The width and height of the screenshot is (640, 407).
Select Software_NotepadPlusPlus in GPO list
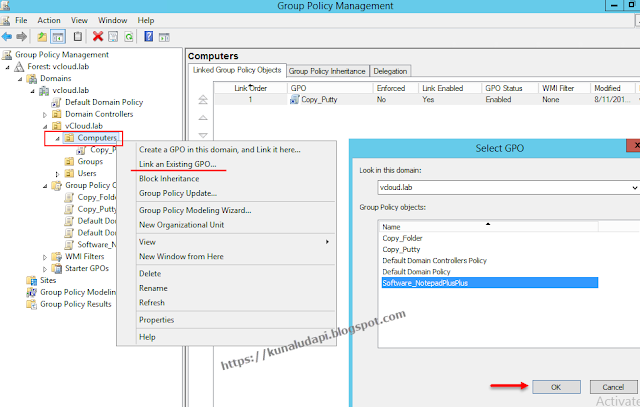click(490, 283)
